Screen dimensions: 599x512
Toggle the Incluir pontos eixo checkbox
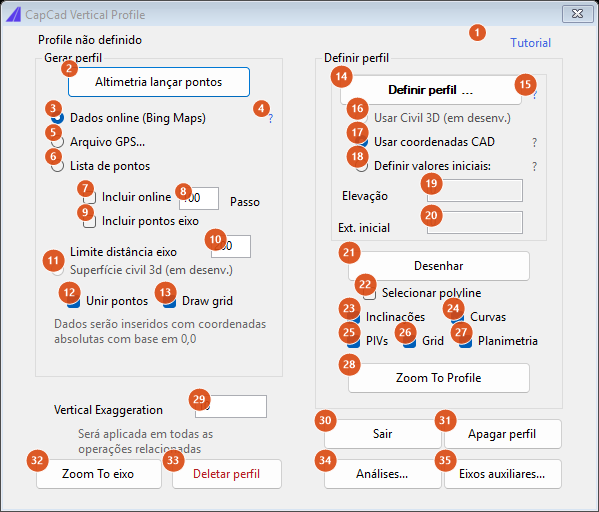click(x=89, y=222)
